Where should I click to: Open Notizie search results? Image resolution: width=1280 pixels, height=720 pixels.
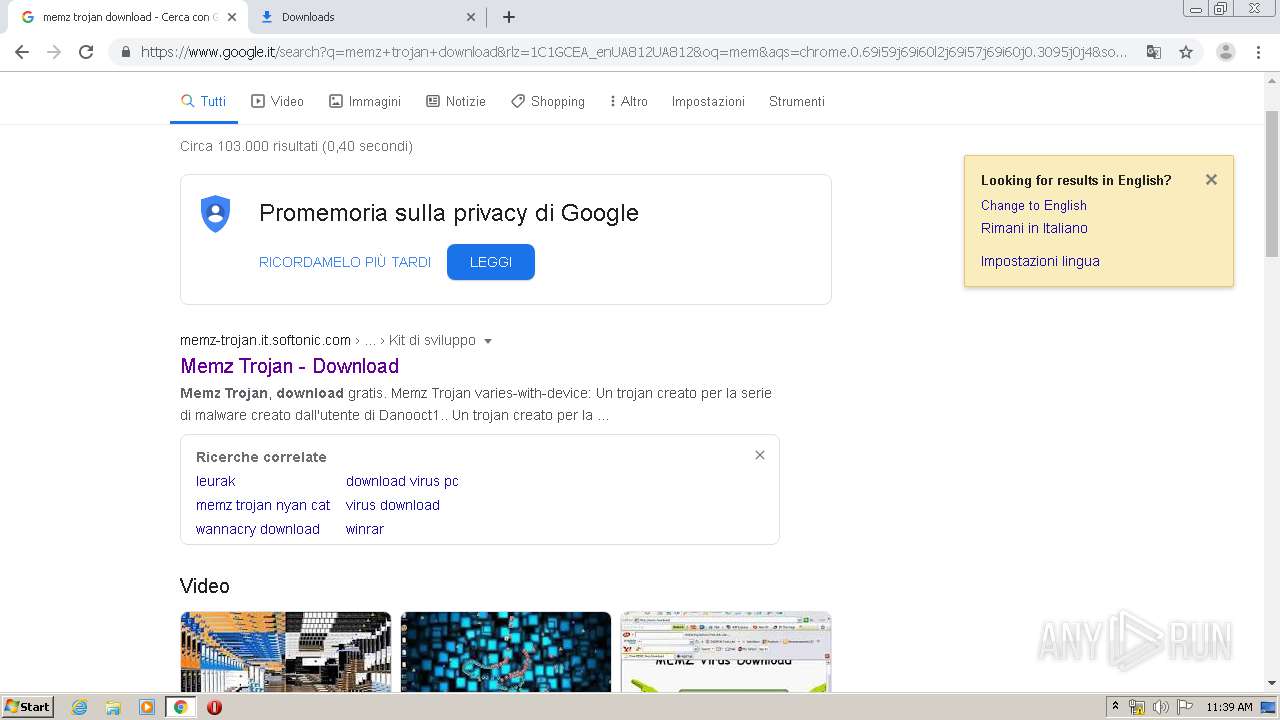pos(456,101)
